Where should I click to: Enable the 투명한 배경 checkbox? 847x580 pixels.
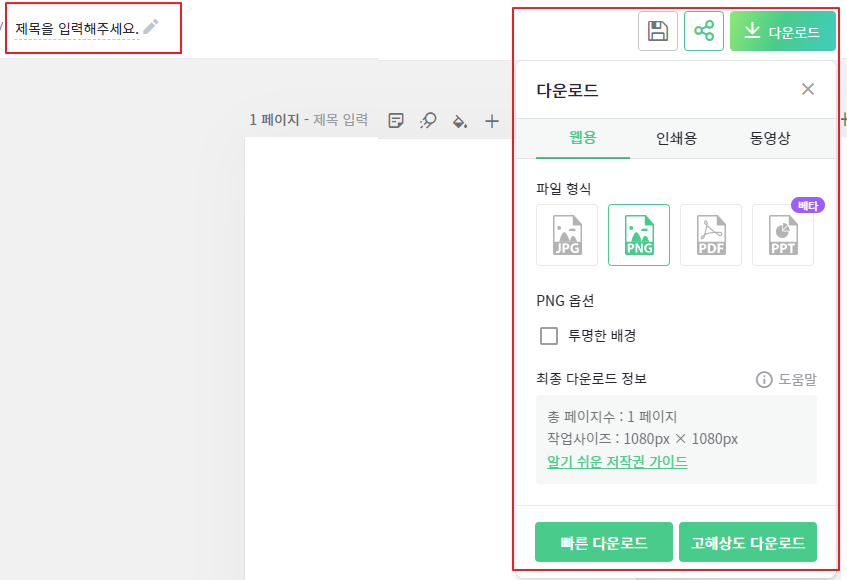[x=548, y=336]
